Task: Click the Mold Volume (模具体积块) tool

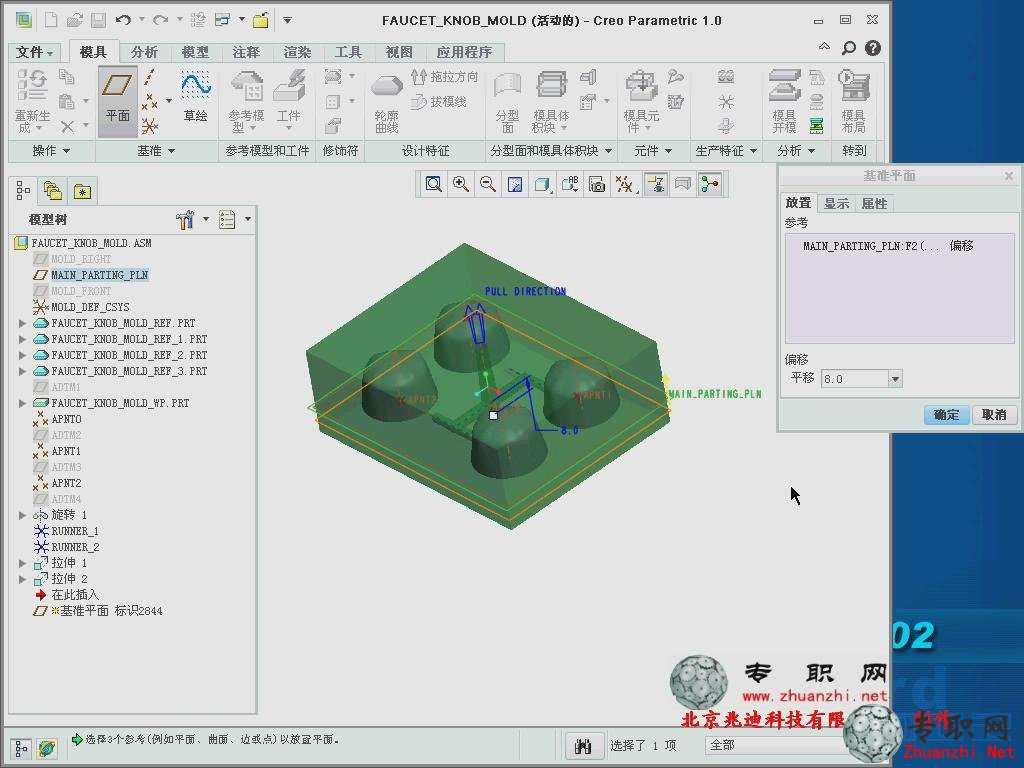Action: tap(551, 102)
